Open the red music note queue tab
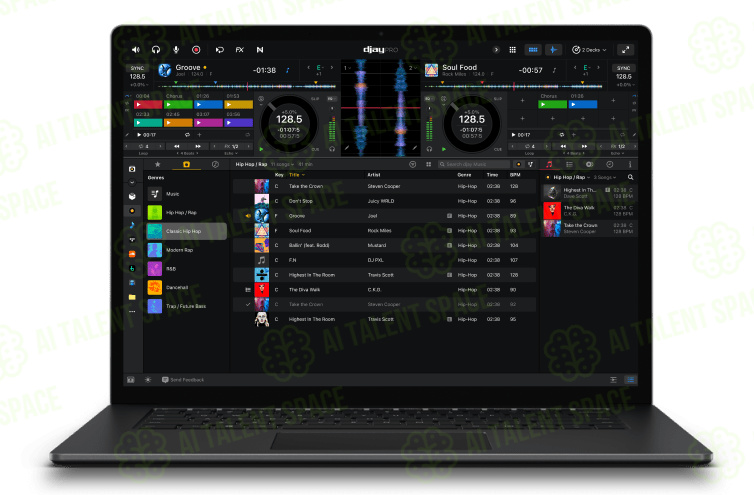 pos(549,165)
